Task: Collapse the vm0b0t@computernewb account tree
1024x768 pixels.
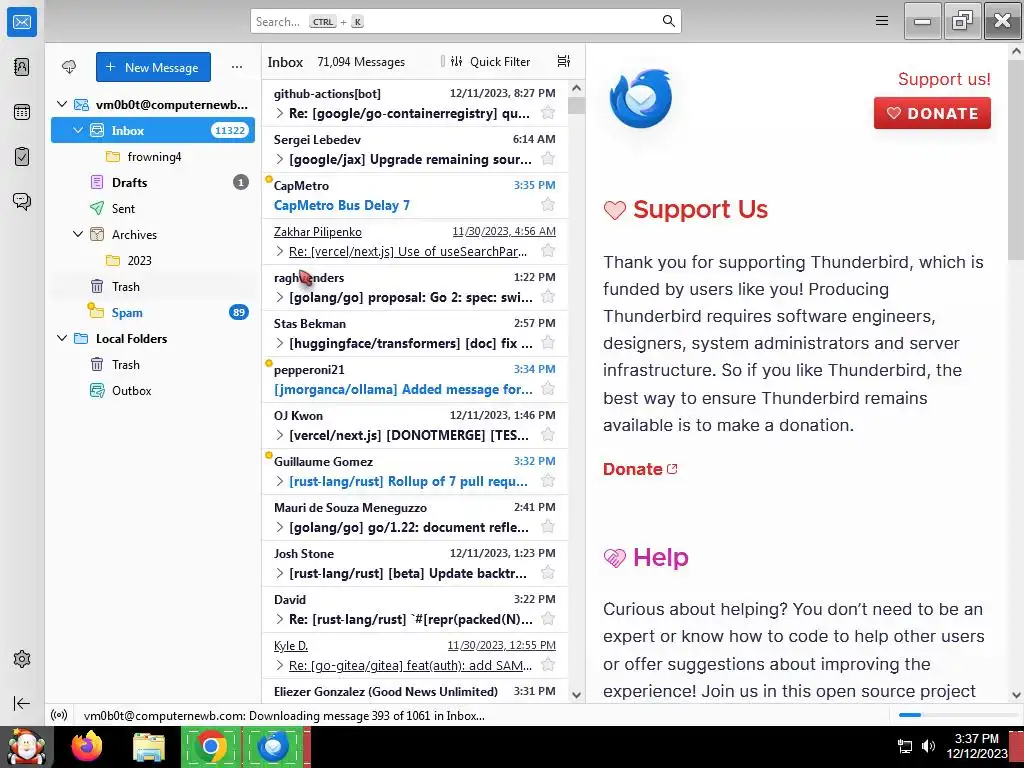Action: pos(62,104)
